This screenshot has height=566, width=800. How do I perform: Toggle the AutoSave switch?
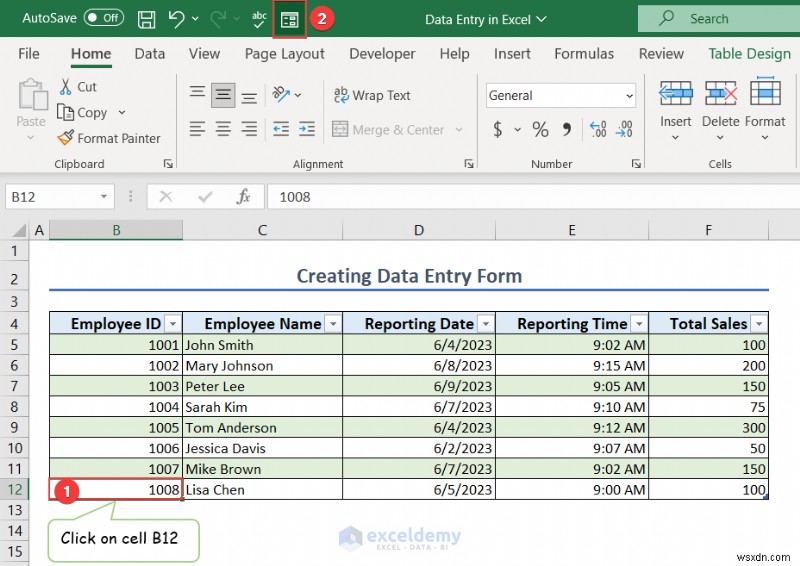104,18
